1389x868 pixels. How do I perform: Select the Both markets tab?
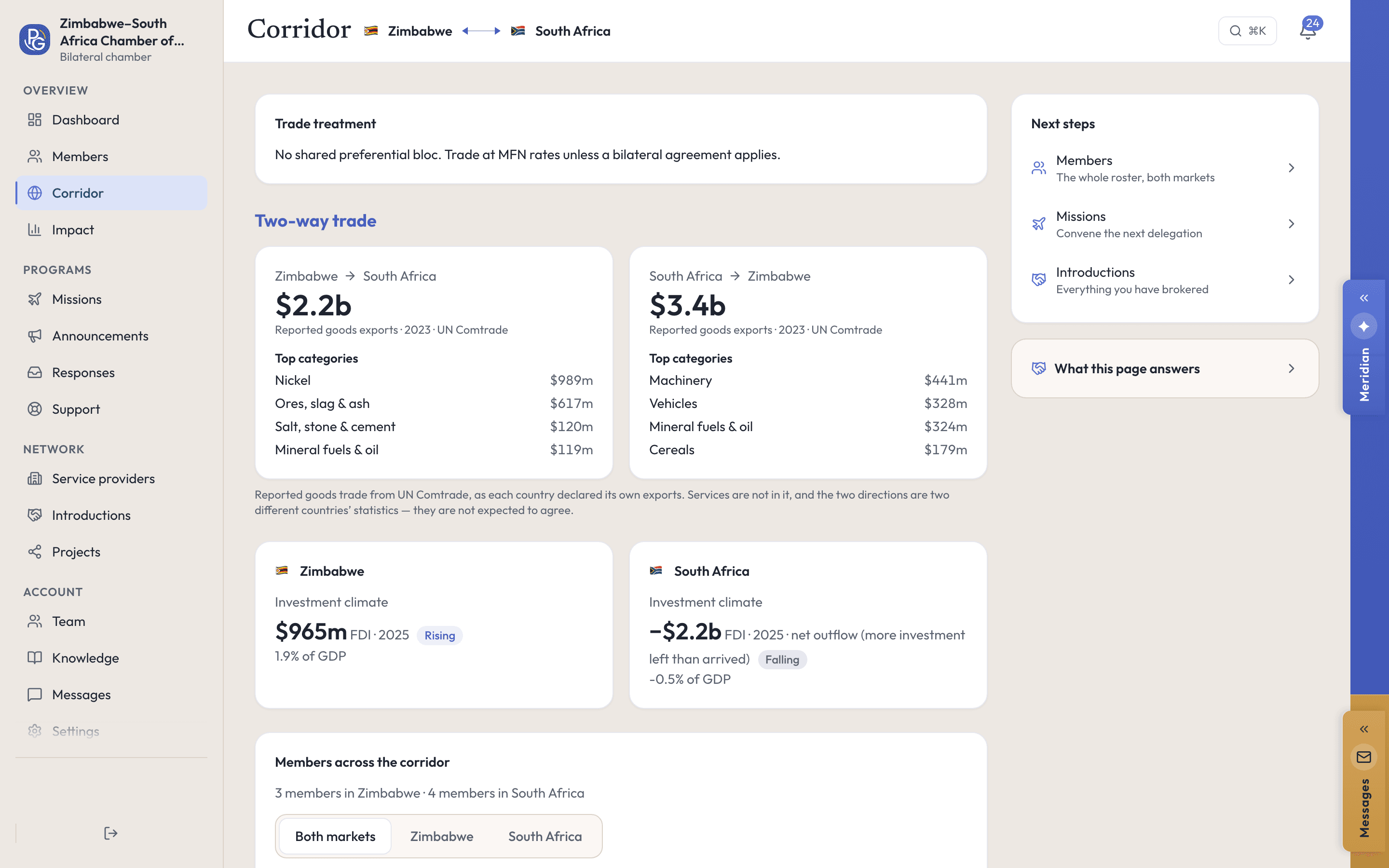click(x=335, y=837)
